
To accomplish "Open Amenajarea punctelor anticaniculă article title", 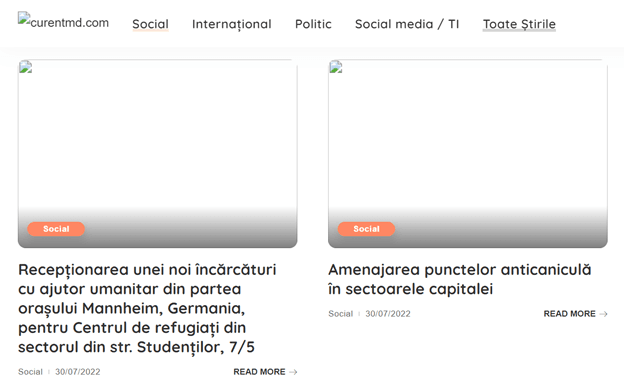I will click(460, 280).
